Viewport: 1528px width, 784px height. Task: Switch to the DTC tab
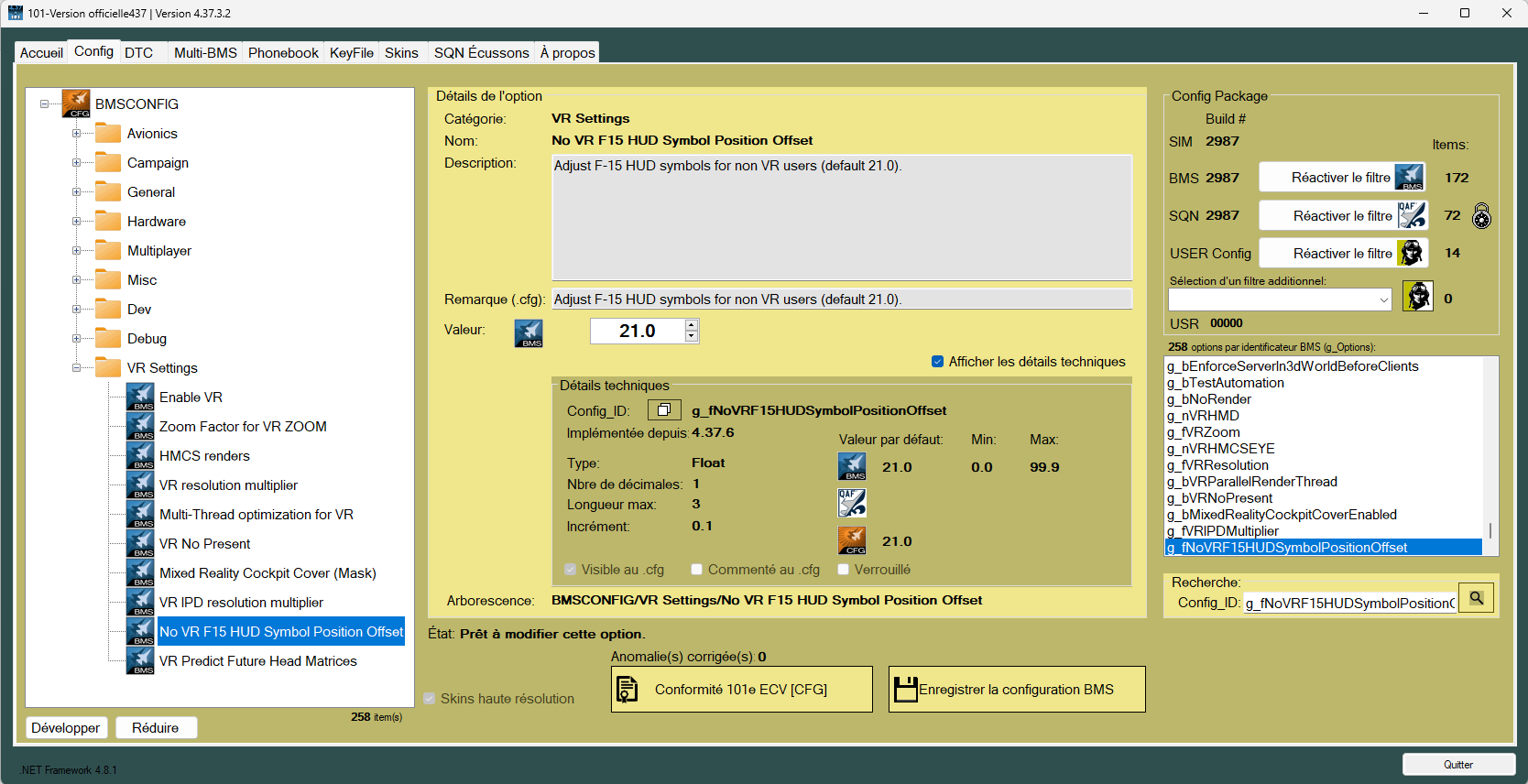138,53
